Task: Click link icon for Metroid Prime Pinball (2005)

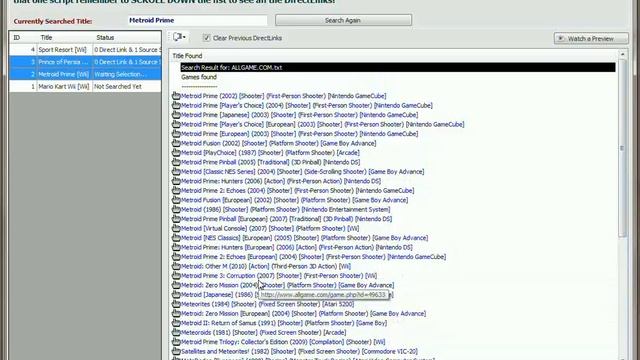Action: [x=176, y=162]
